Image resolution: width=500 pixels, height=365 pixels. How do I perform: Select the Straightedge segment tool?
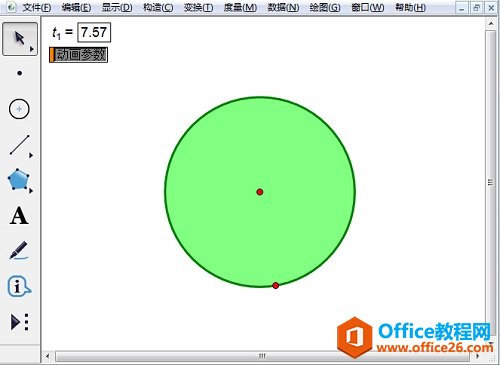point(19,145)
